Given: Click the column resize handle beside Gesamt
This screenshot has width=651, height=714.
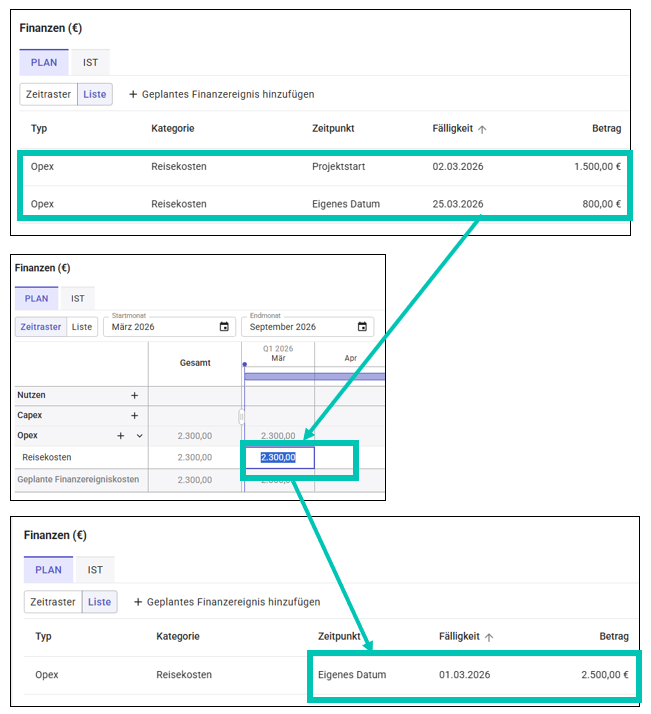Looking at the screenshot, I should pos(240,415).
